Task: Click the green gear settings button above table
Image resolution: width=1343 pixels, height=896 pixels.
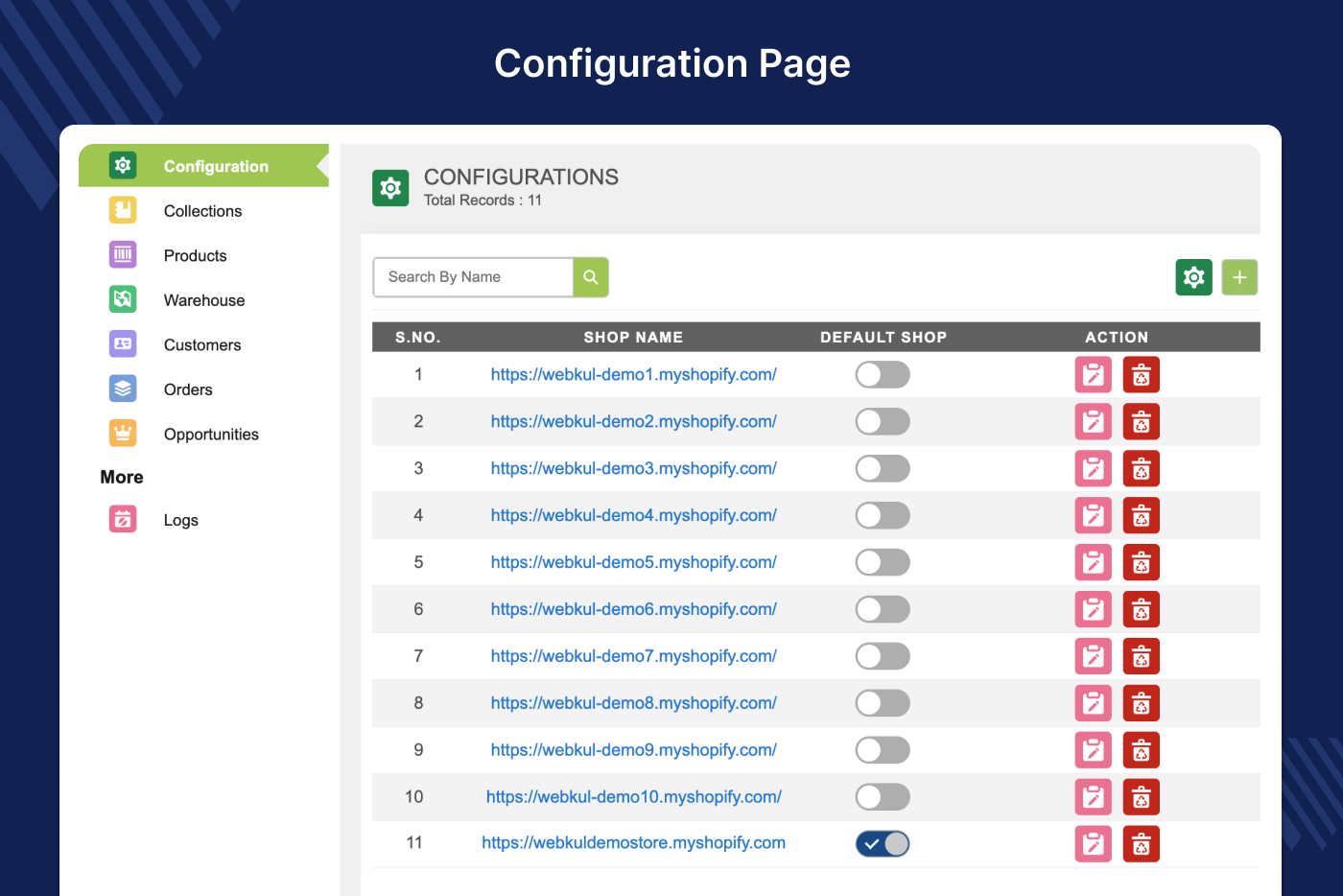Action: tap(1193, 277)
